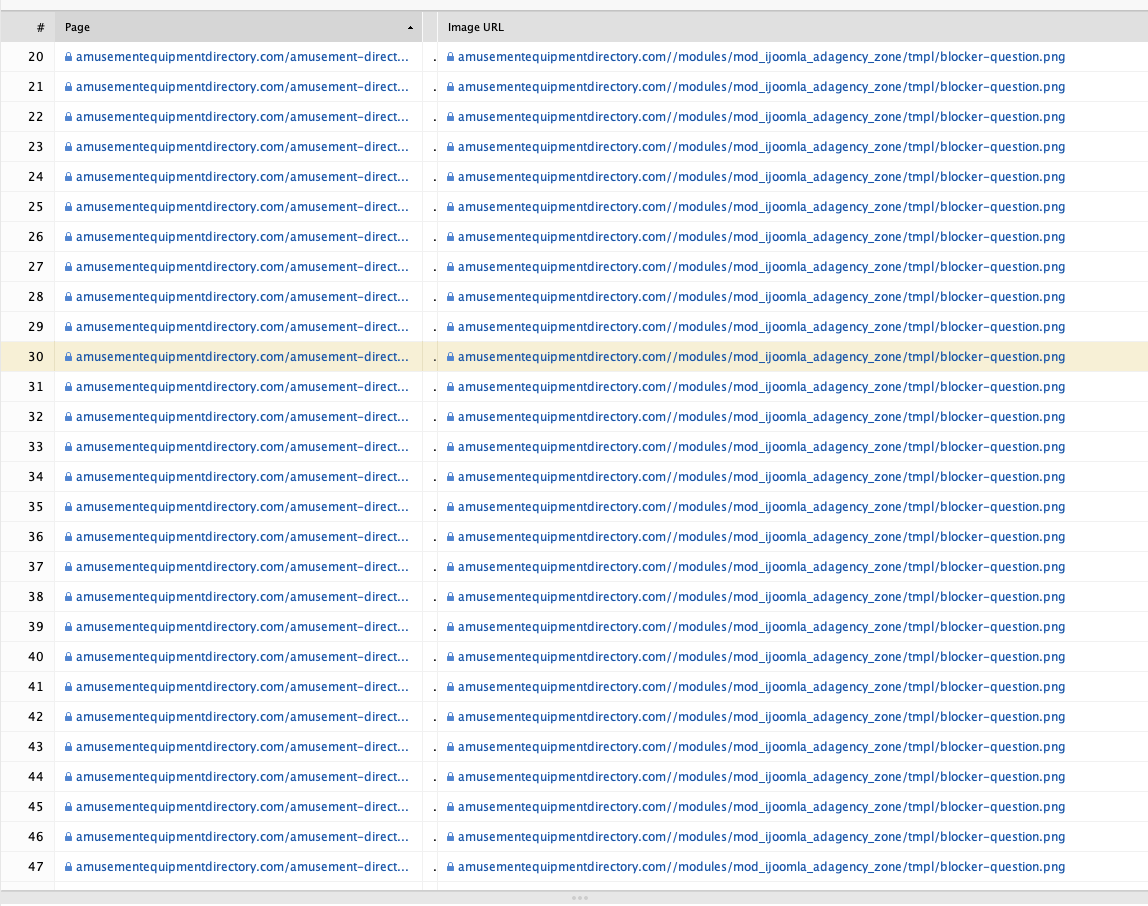Open the Page link in row 37
The image size is (1148, 906).
(x=242, y=567)
